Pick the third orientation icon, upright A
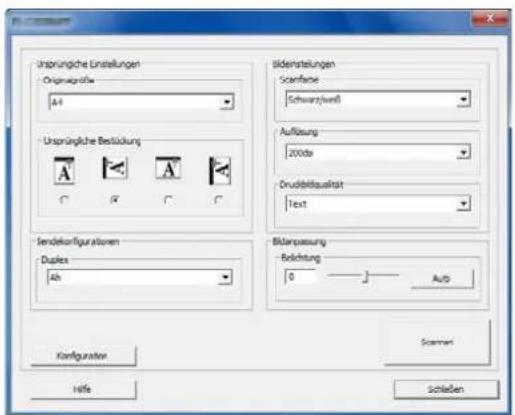 click(168, 168)
